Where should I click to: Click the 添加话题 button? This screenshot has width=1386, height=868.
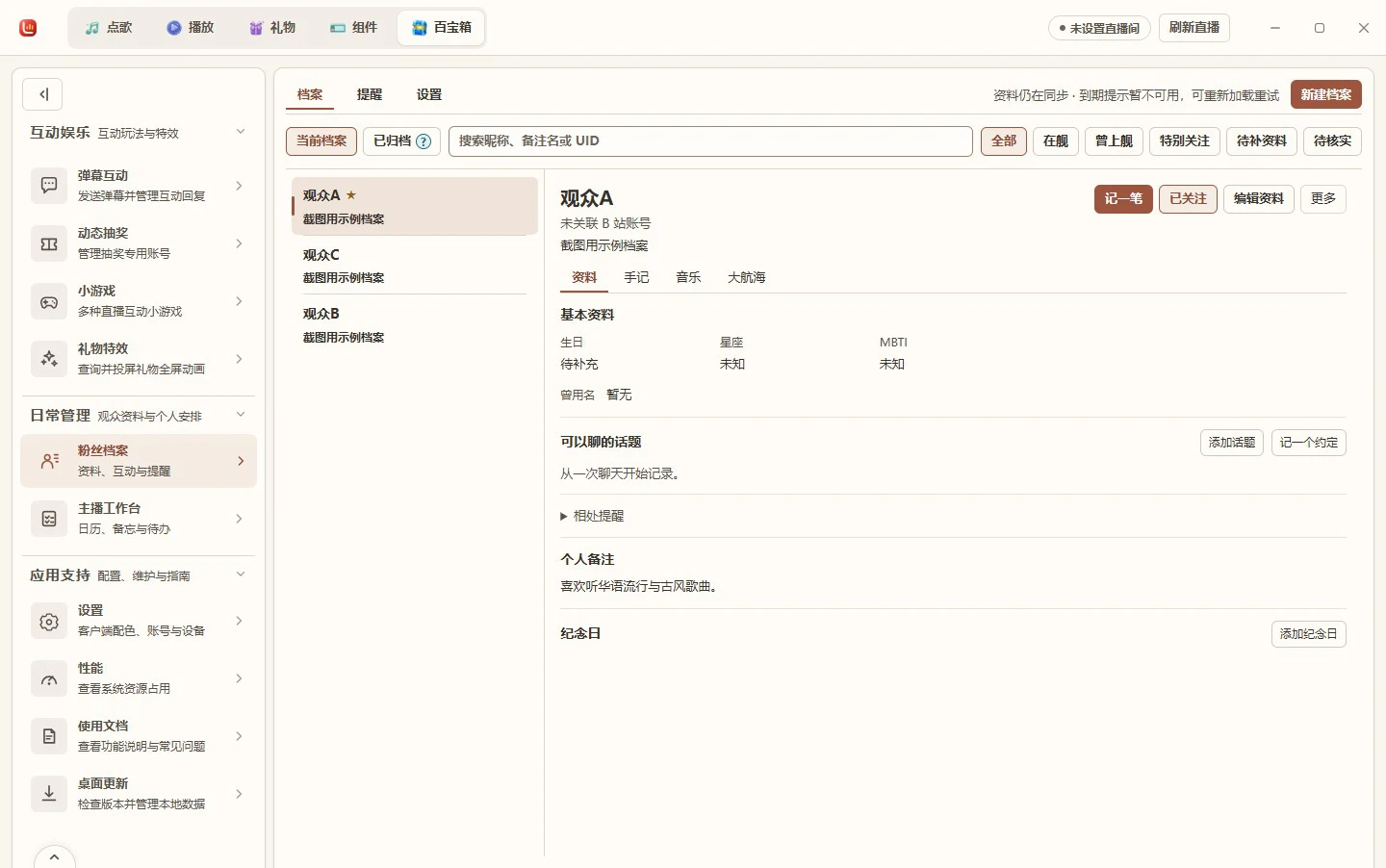pos(1232,443)
